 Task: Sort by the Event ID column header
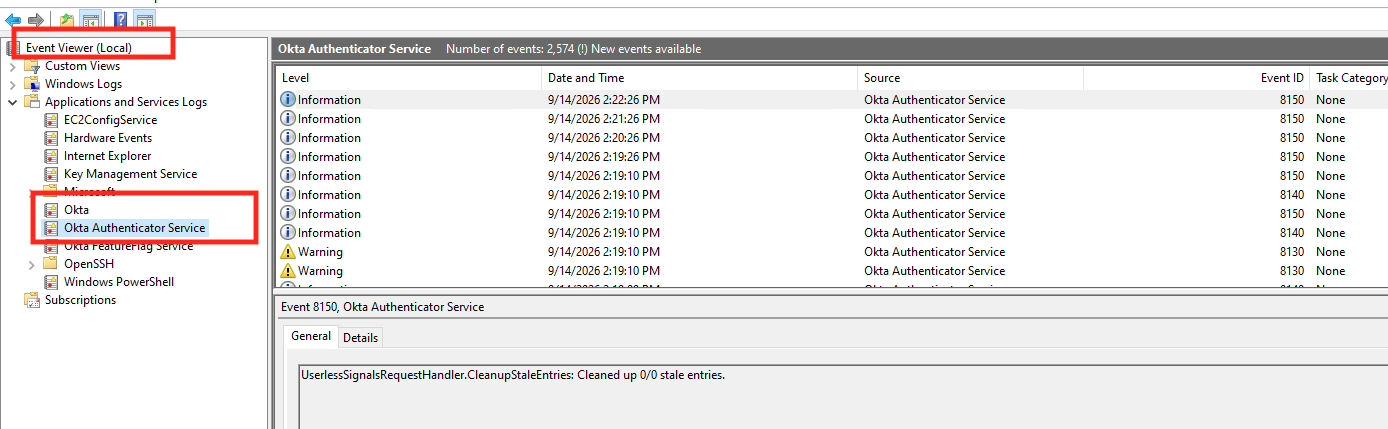1196,78
